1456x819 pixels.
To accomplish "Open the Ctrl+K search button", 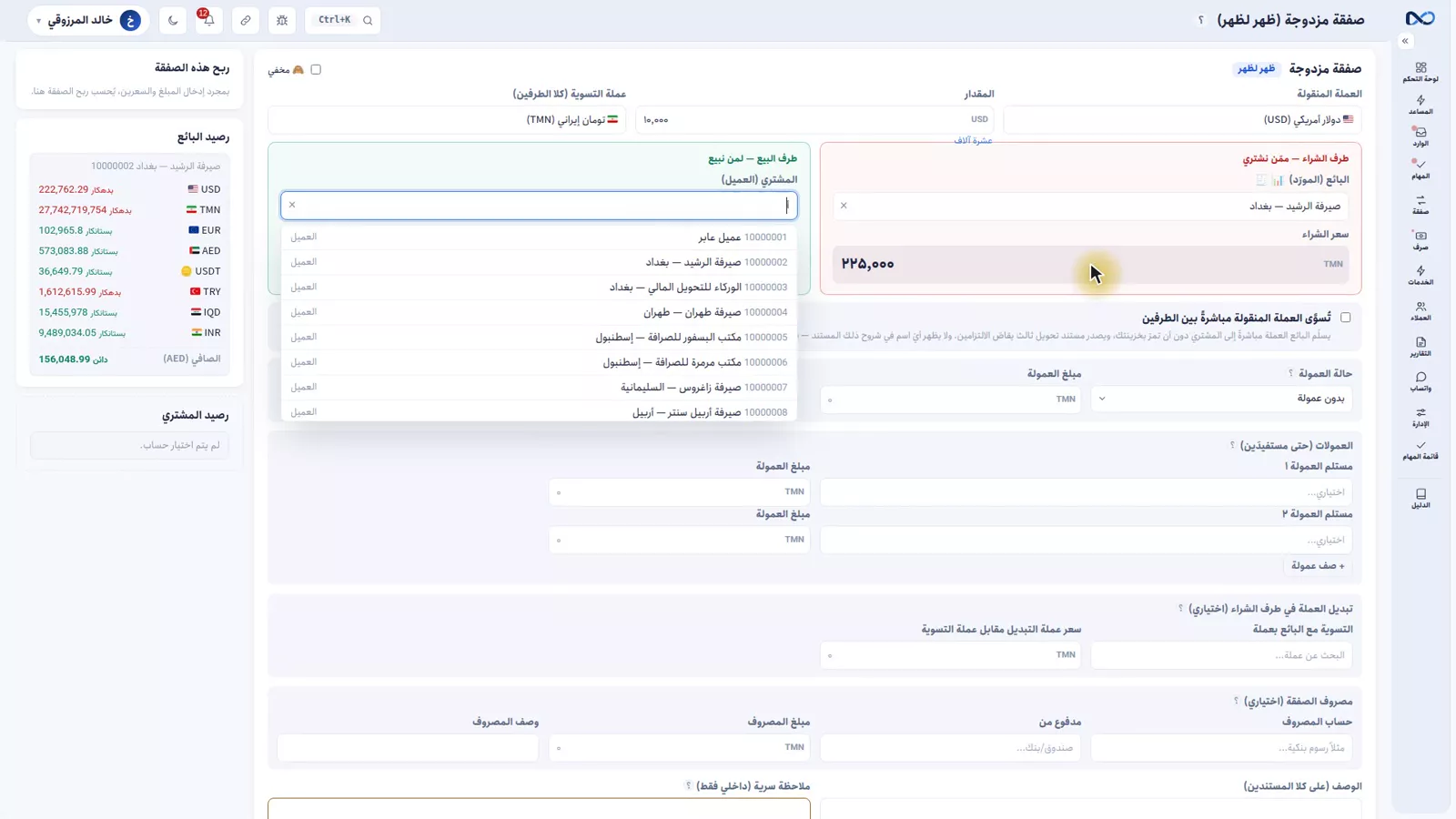I will tap(343, 20).
